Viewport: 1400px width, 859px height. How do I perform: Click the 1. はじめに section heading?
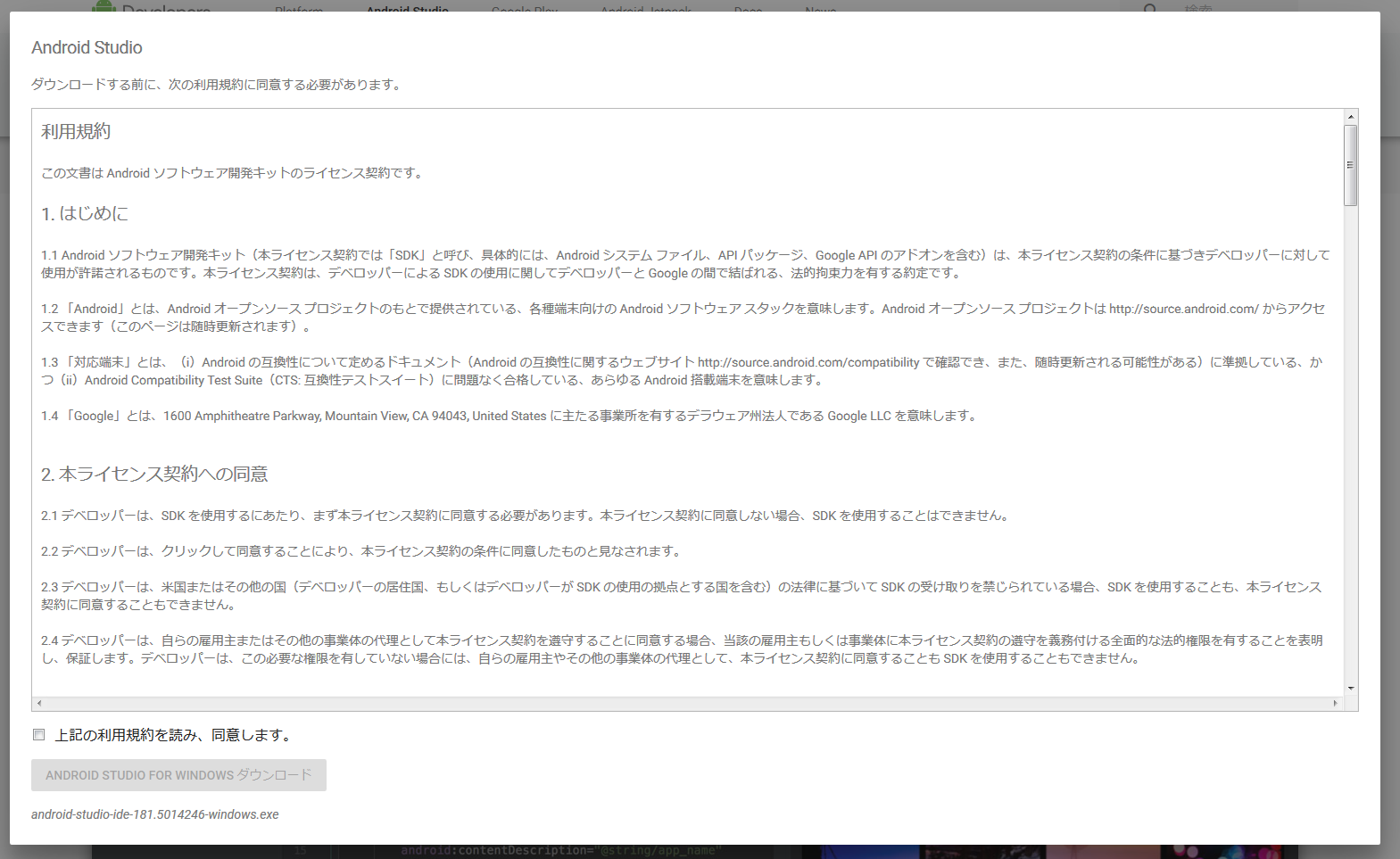[85, 213]
